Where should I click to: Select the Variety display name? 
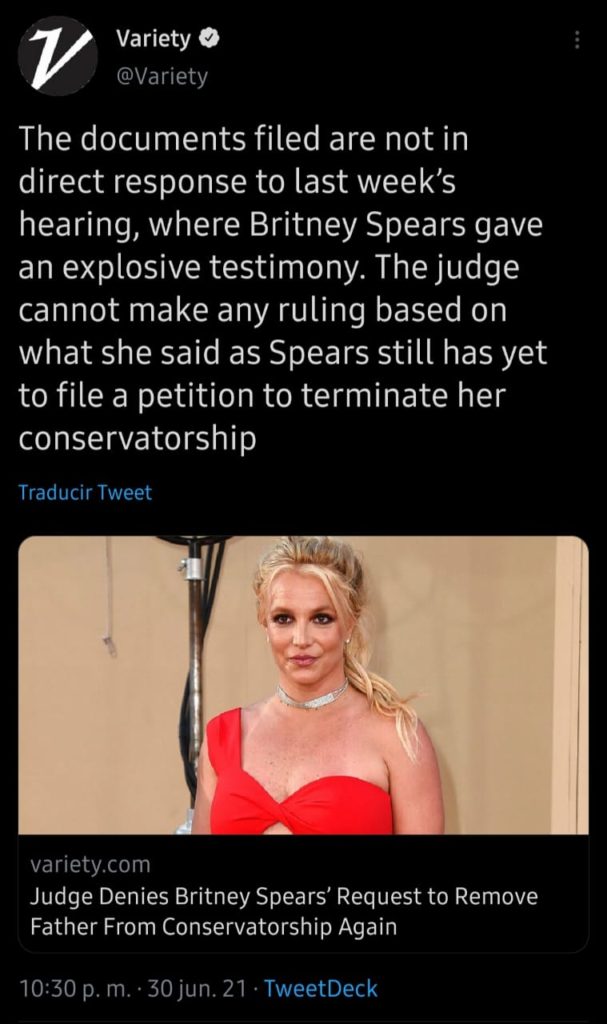(x=154, y=39)
